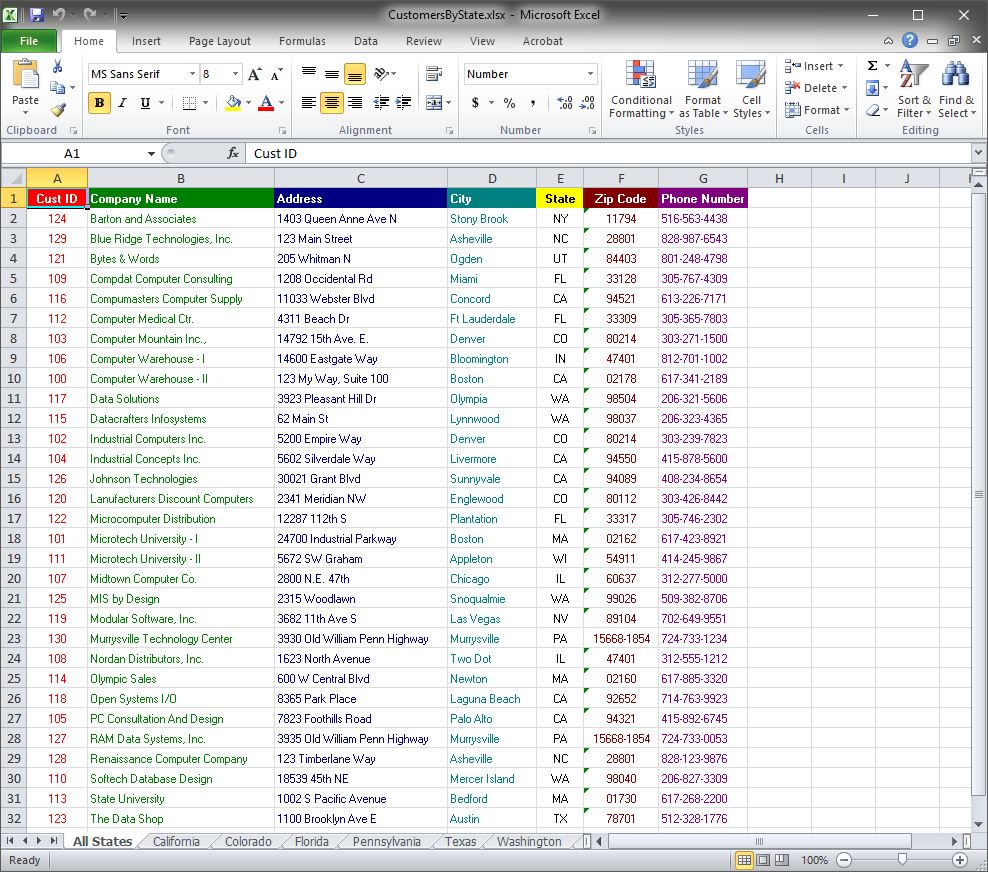Toggle Italic formatting button
The image size is (988, 872).
coord(122,103)
